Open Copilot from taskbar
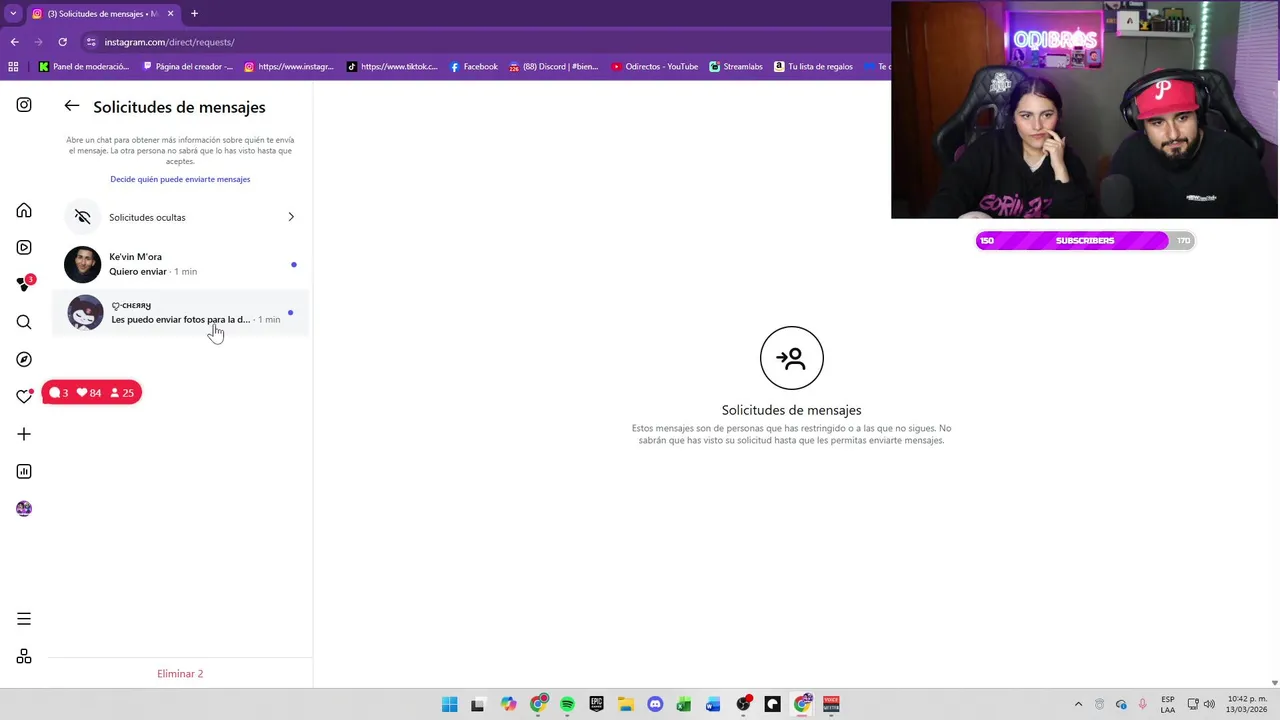The height and width of the screenshot is (720, 1280). [509, 704]
